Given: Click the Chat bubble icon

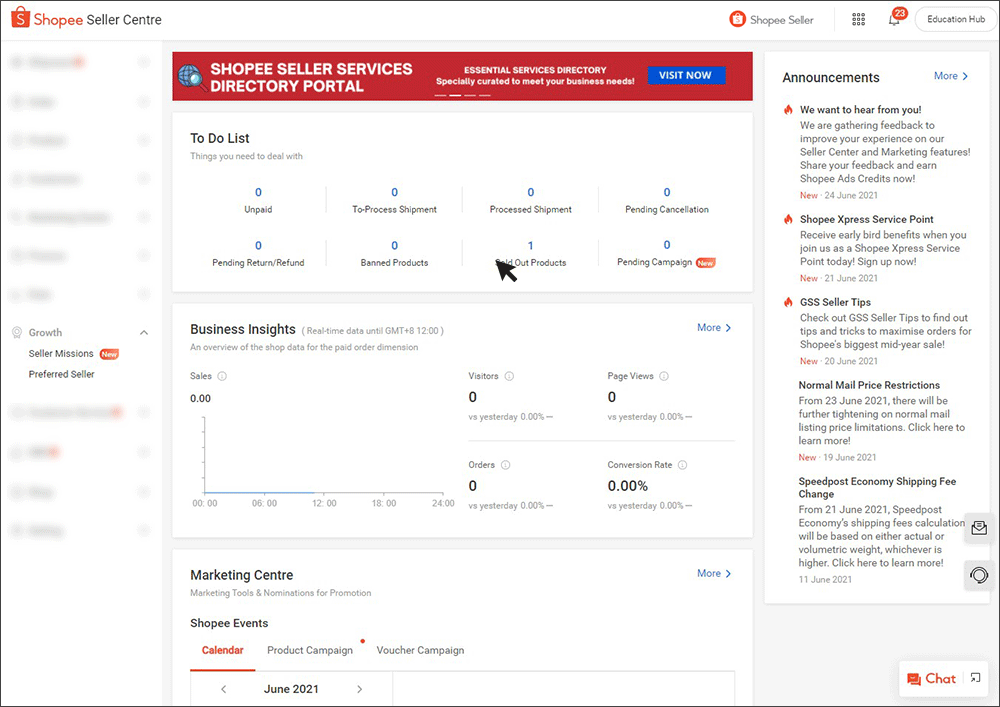Looking at the screenshot, I should [x=914, y=680].
